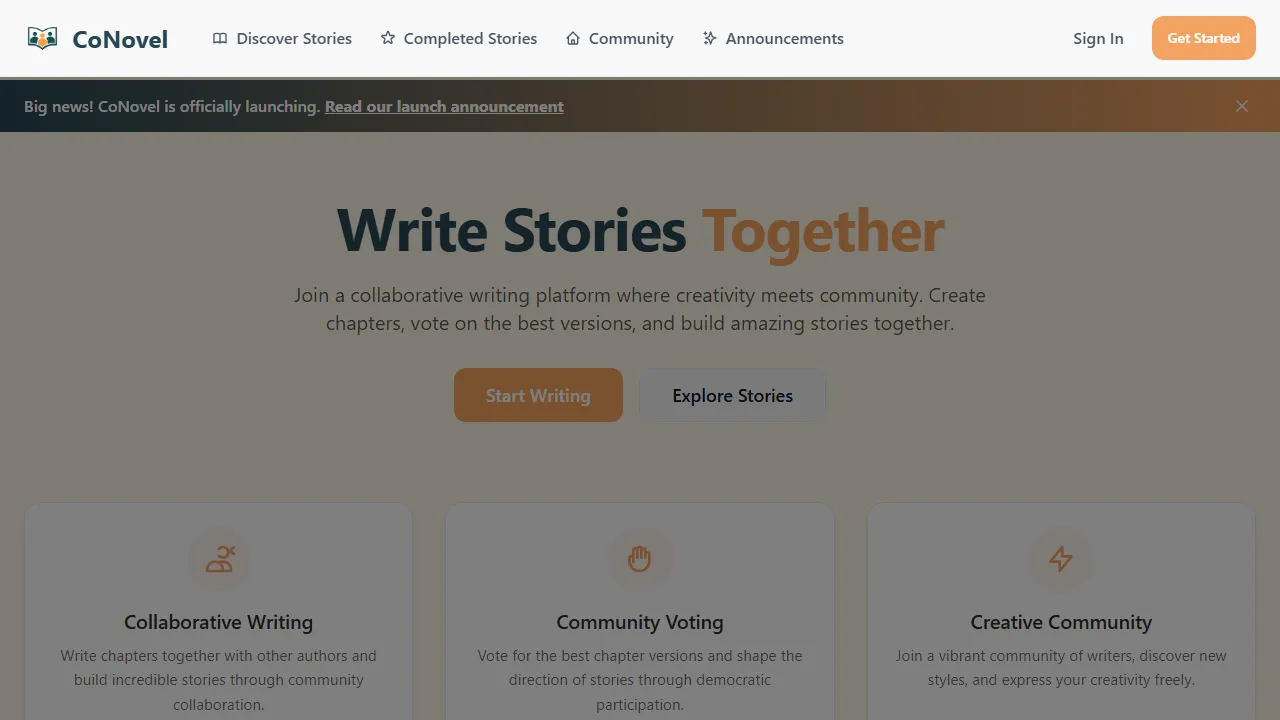This screenshot has height=720, width=1280.
Task: Select the Community house icon
Action: point(571,38)
